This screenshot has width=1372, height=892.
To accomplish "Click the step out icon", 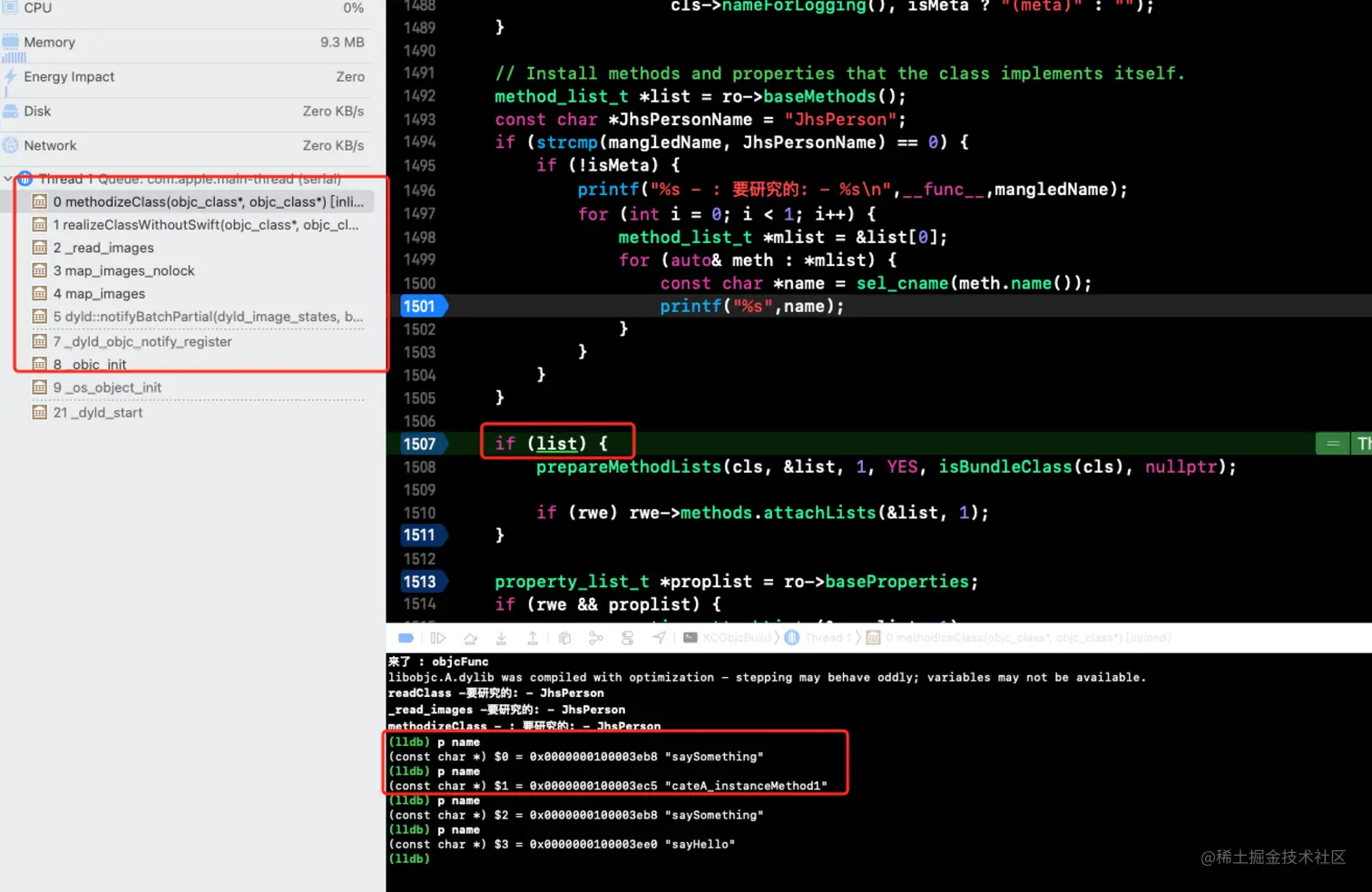I will [x=533, y=638].
